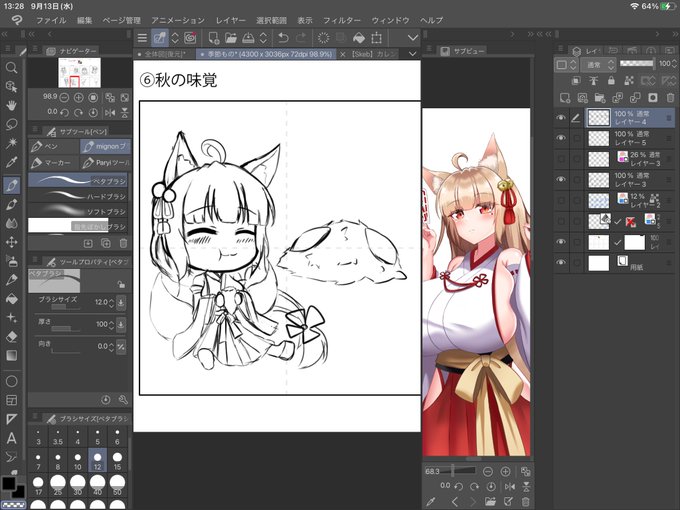
Task: Select the active Pen tool in toolbar
Action: tap(12, 185)
